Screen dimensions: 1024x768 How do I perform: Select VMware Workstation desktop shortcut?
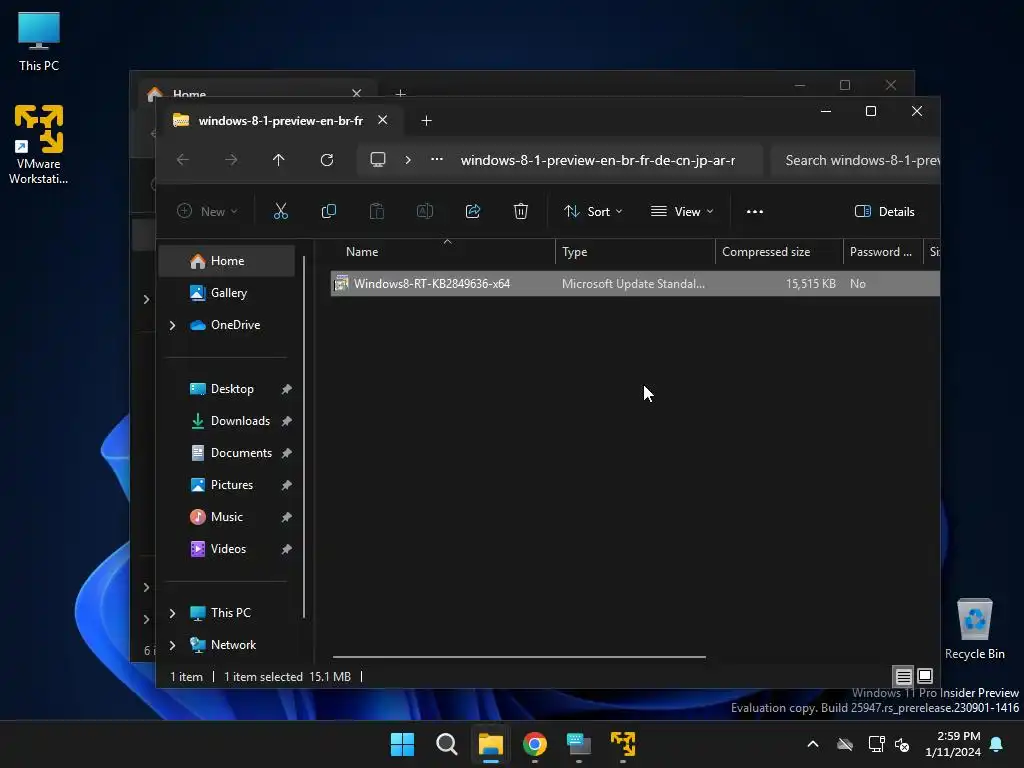click(x=39, y=144)
